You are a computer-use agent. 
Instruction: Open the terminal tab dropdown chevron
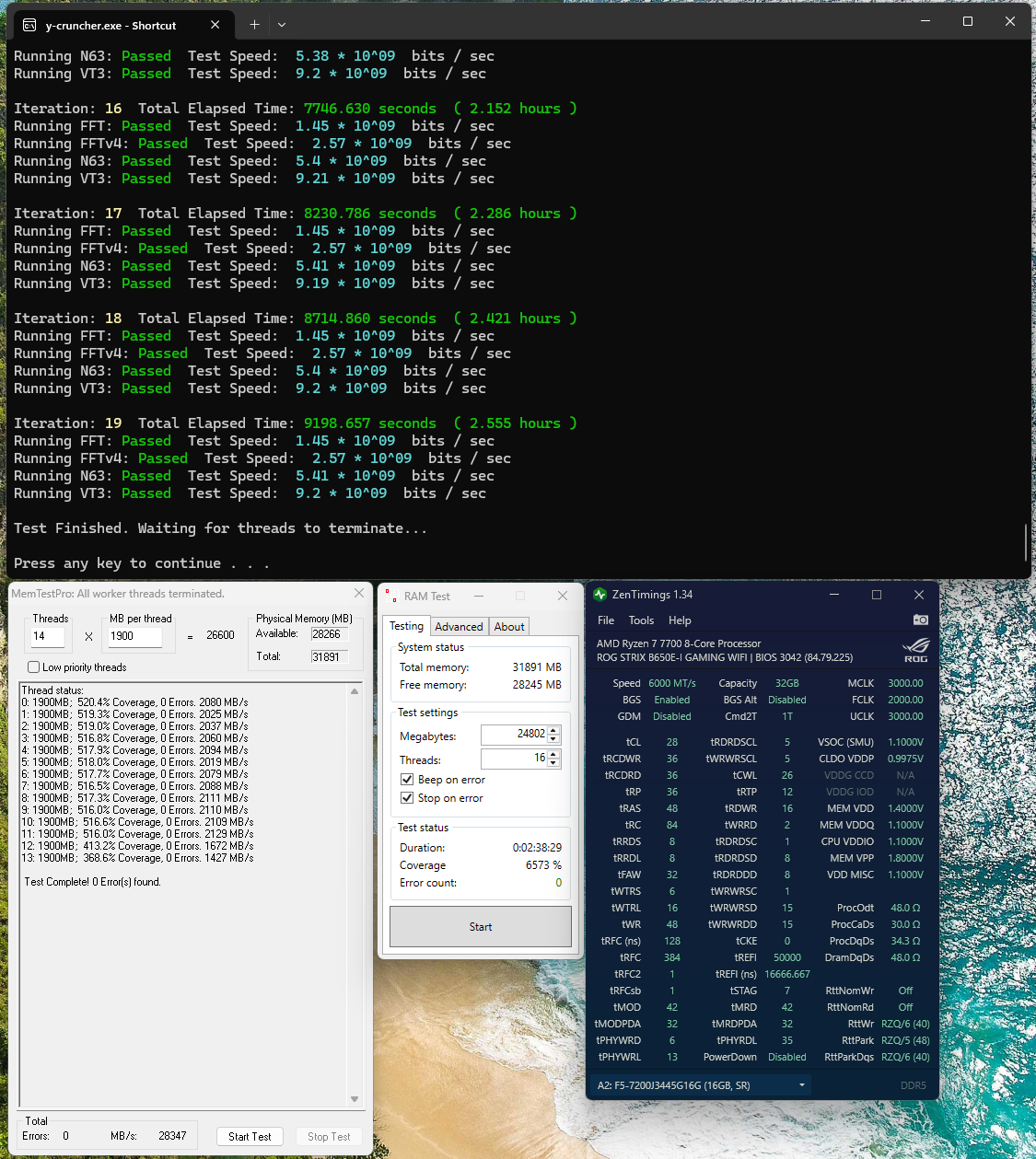tap(282, 25)
